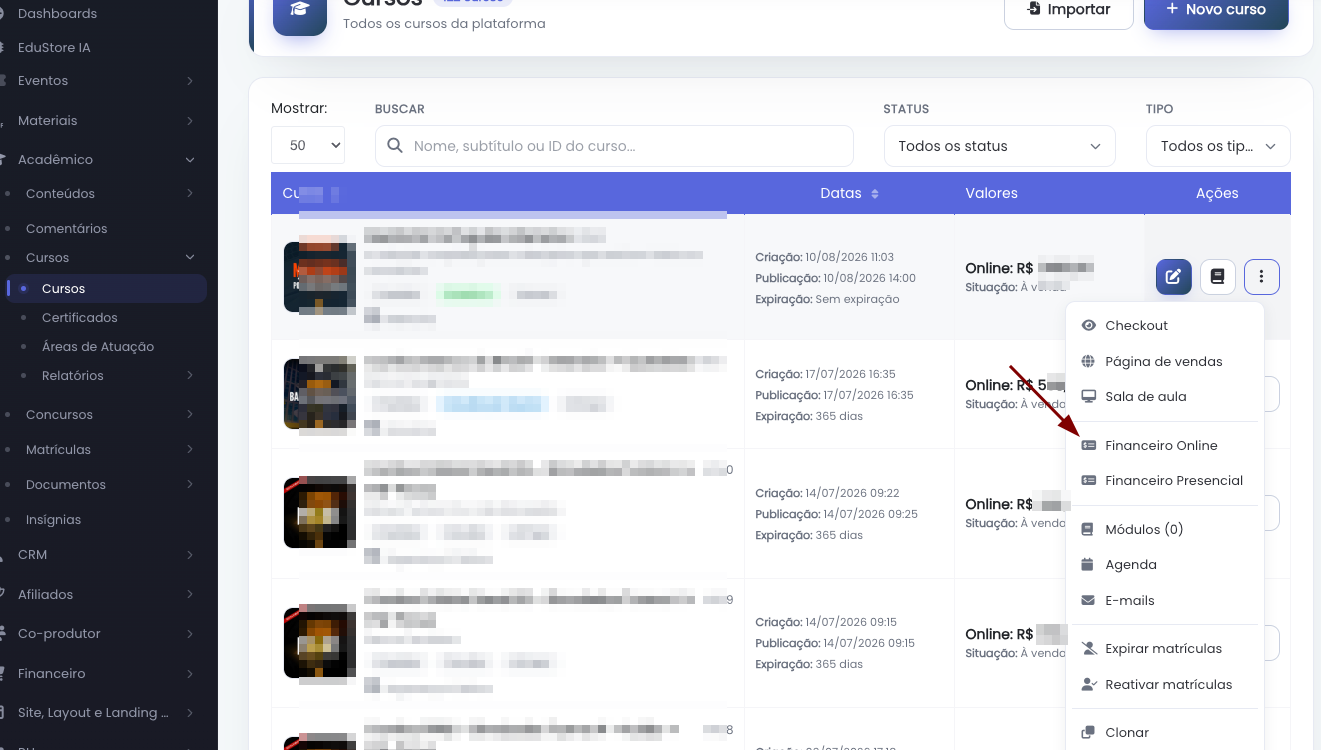Expand the Matrículas submenu chevron
Image resolution: width=1321 pixels, height=750 pixels.
pos(190,450)
